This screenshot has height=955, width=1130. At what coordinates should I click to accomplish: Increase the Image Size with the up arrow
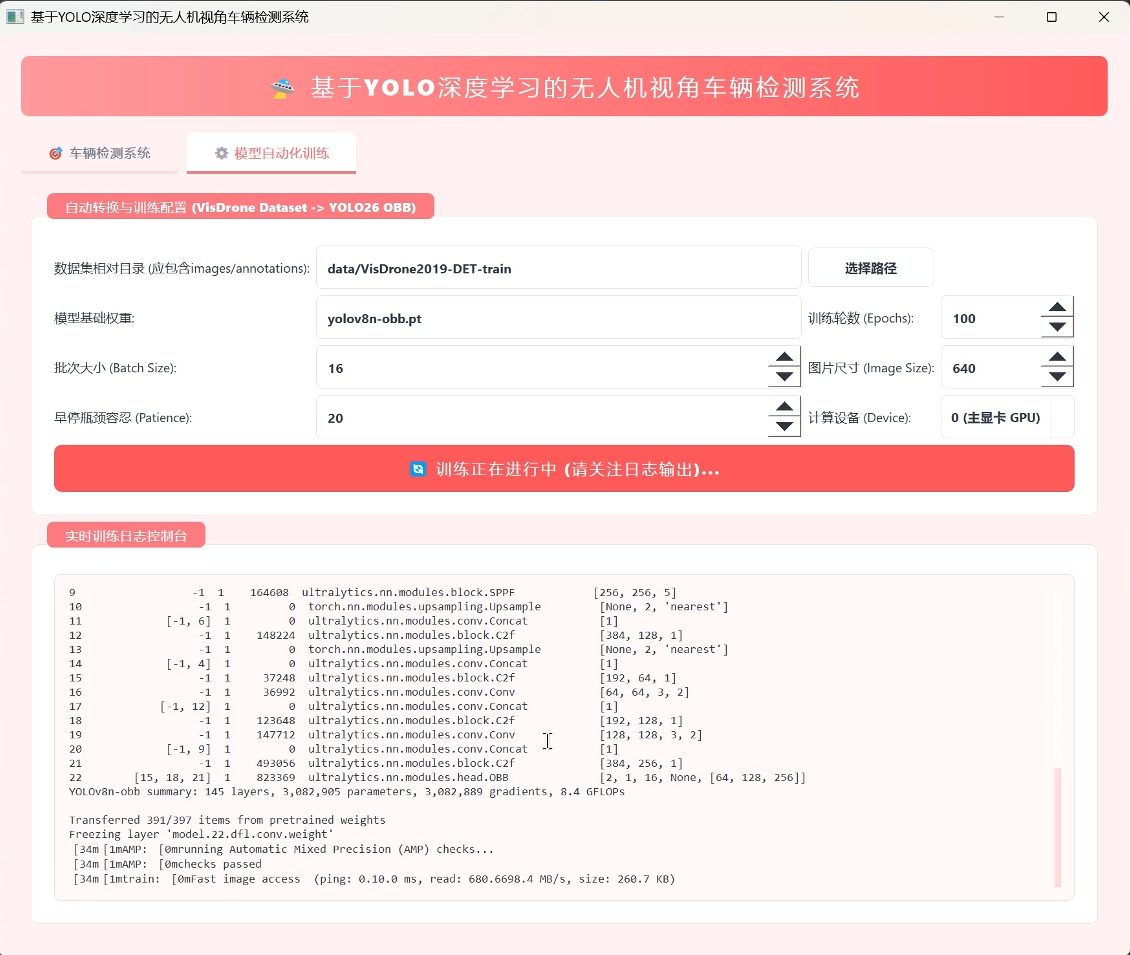point(1057,357)
